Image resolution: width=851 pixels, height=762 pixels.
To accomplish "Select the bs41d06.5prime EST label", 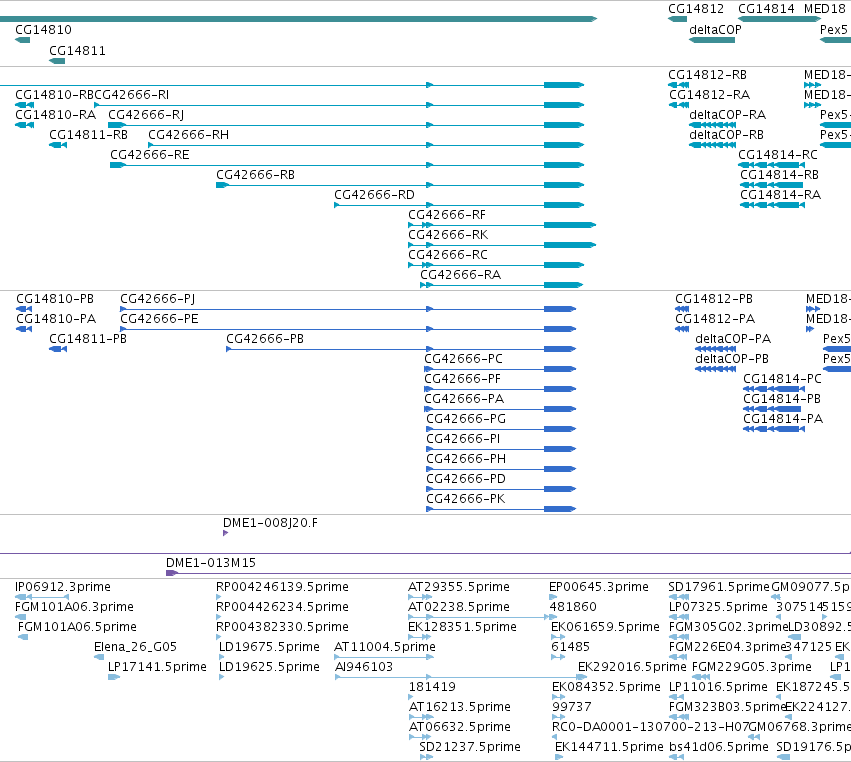I will click(719, 747).
